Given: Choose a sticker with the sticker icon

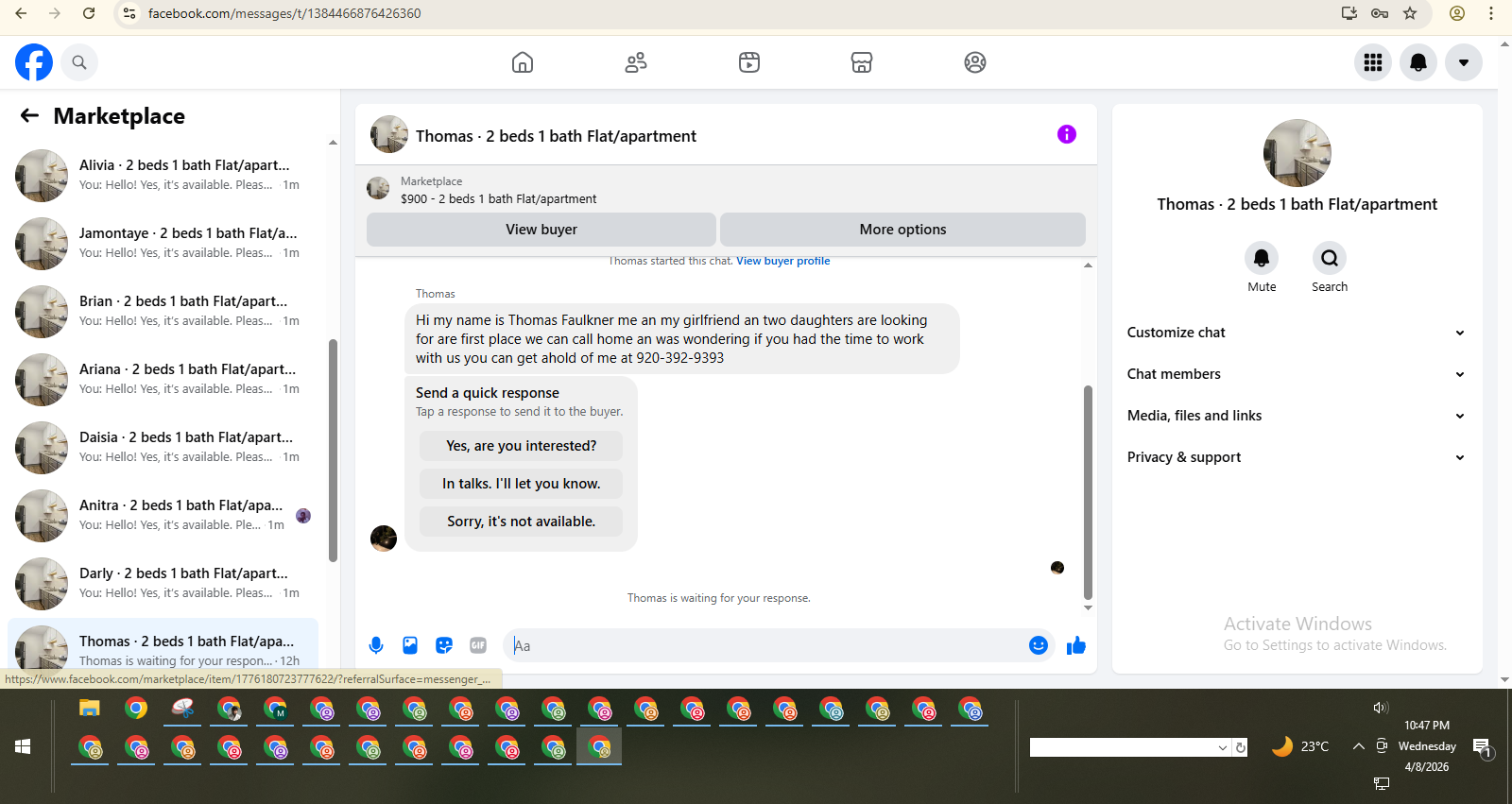Looking at the screenshot, I should tap(444, 645).
